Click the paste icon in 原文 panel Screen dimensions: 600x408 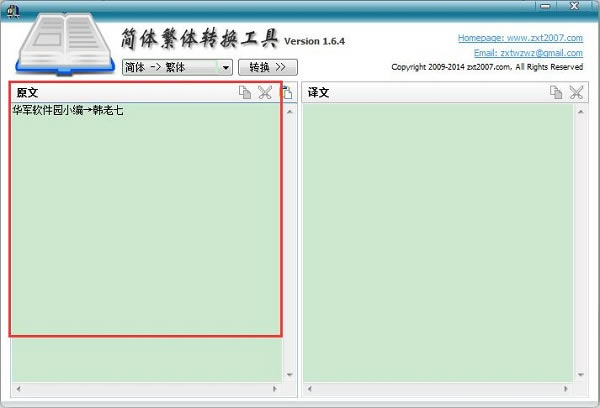287,93
